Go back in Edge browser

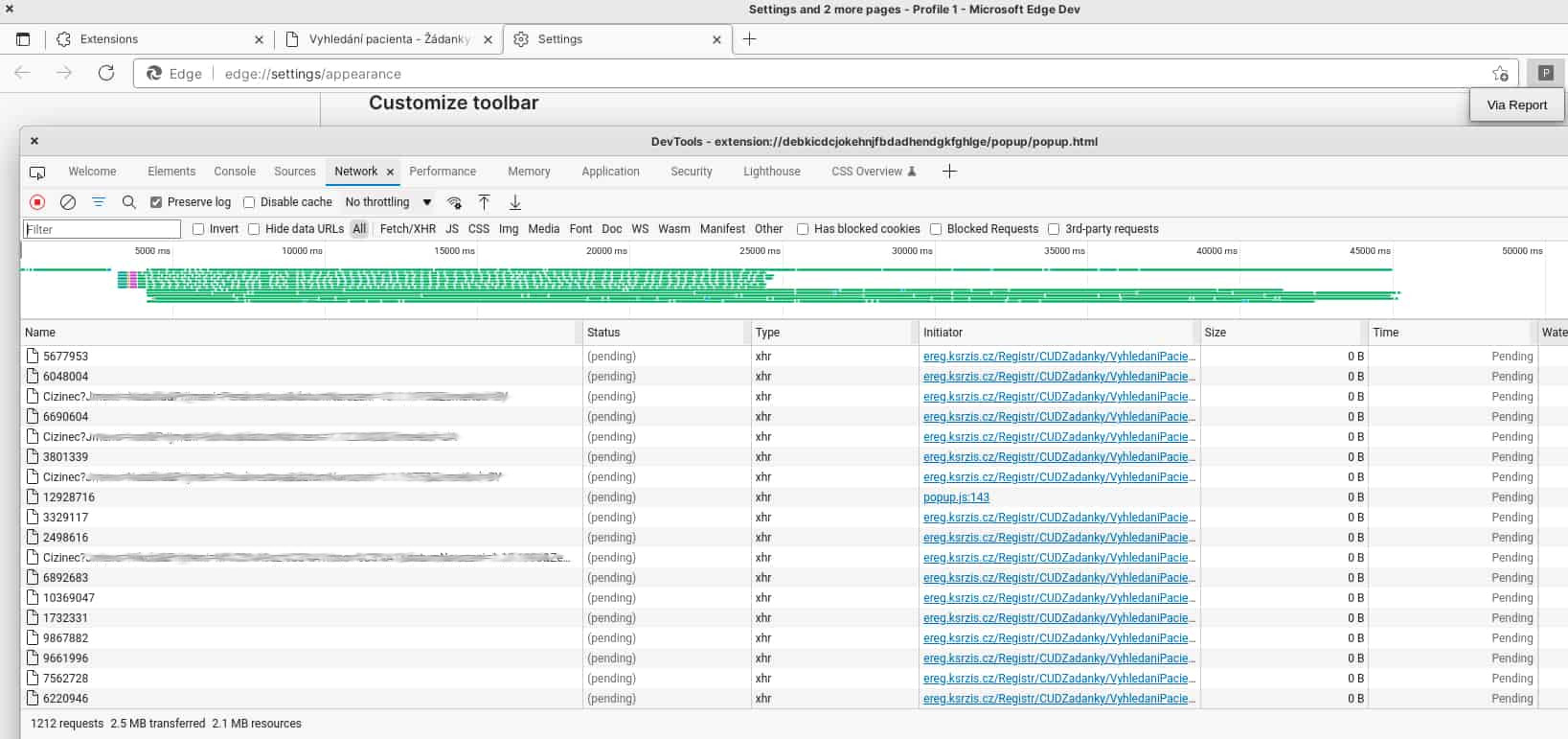(23, 74)
